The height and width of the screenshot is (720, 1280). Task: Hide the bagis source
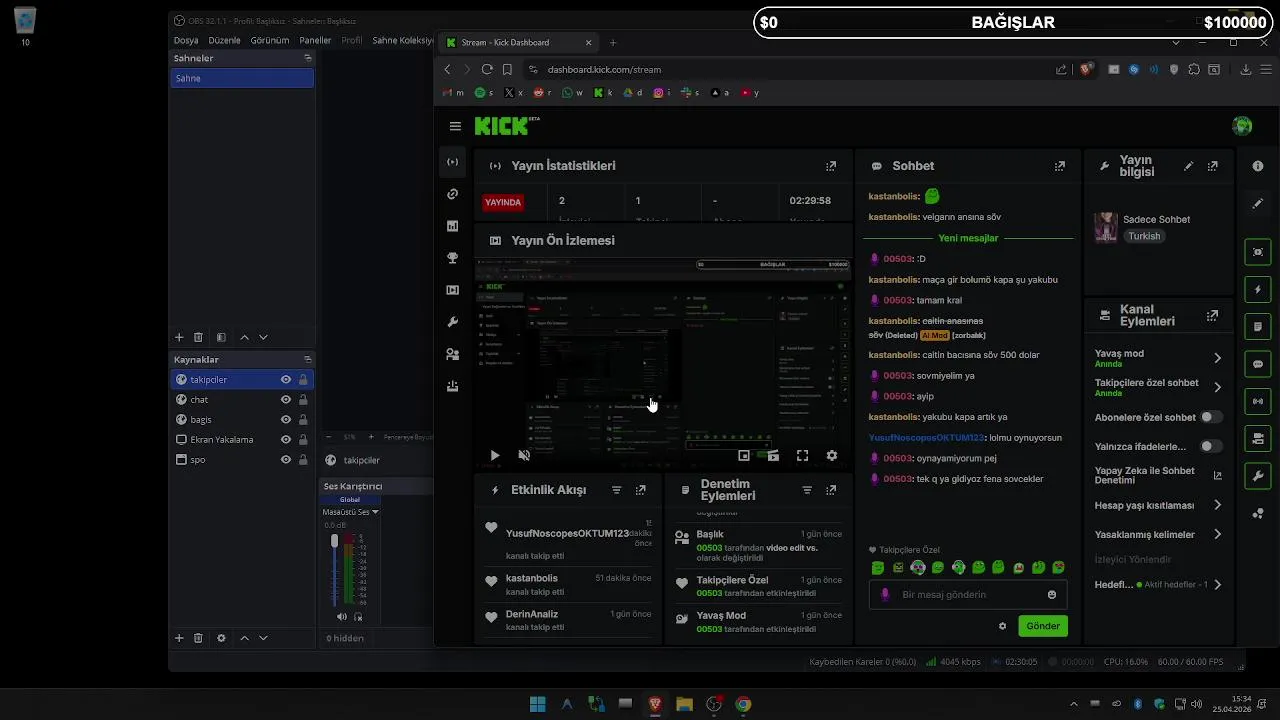pyautogui.click(x=286, y=420)
